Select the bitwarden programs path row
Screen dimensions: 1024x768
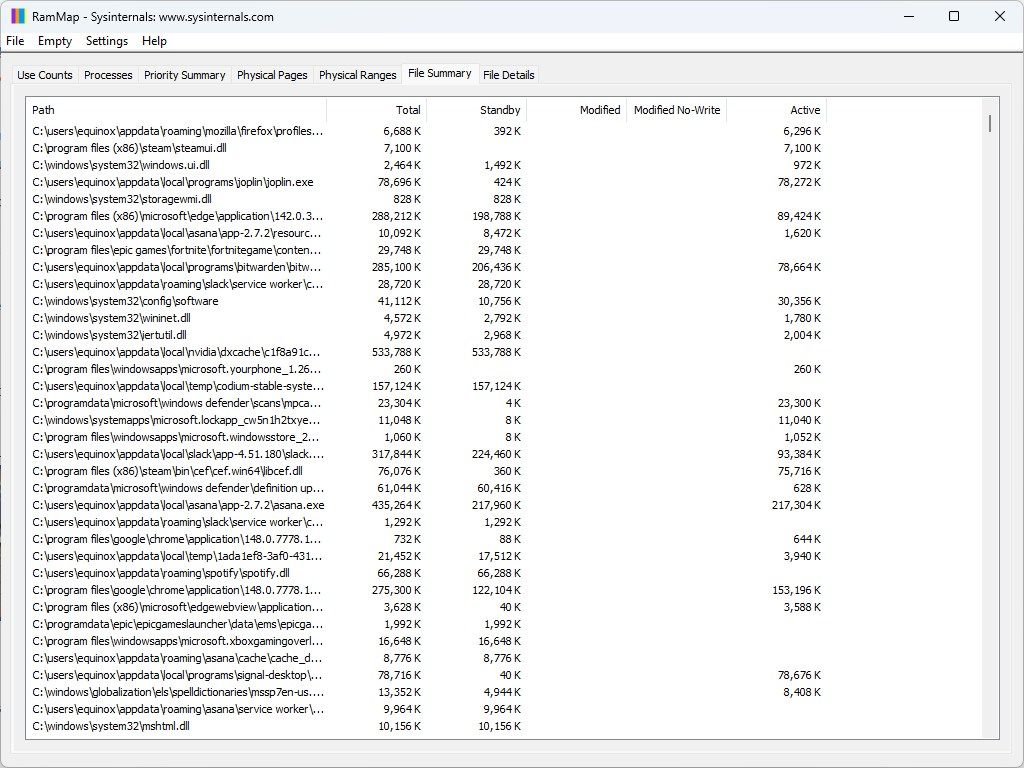(x=427, y=267)
